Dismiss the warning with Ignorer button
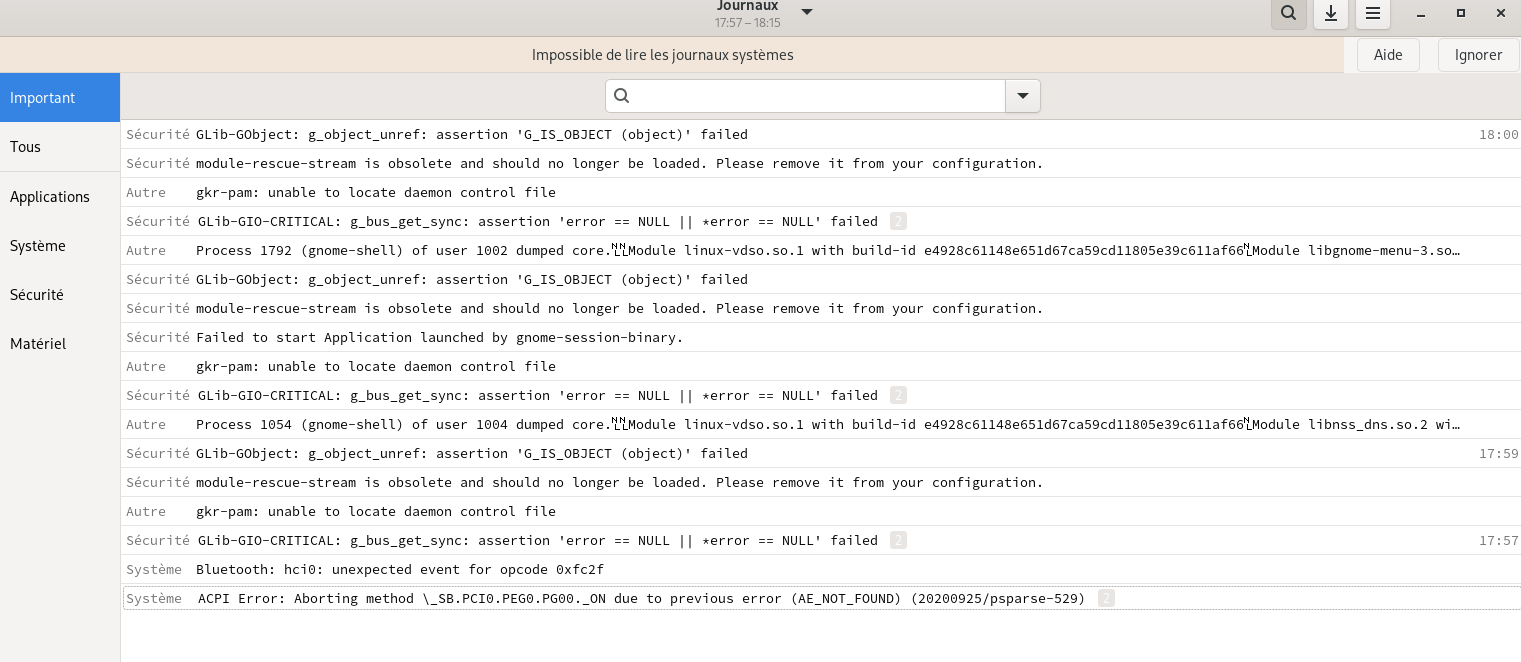The height and width of the screenshot is (662, 1521). pyautogui.click(x=1478, y=55)
